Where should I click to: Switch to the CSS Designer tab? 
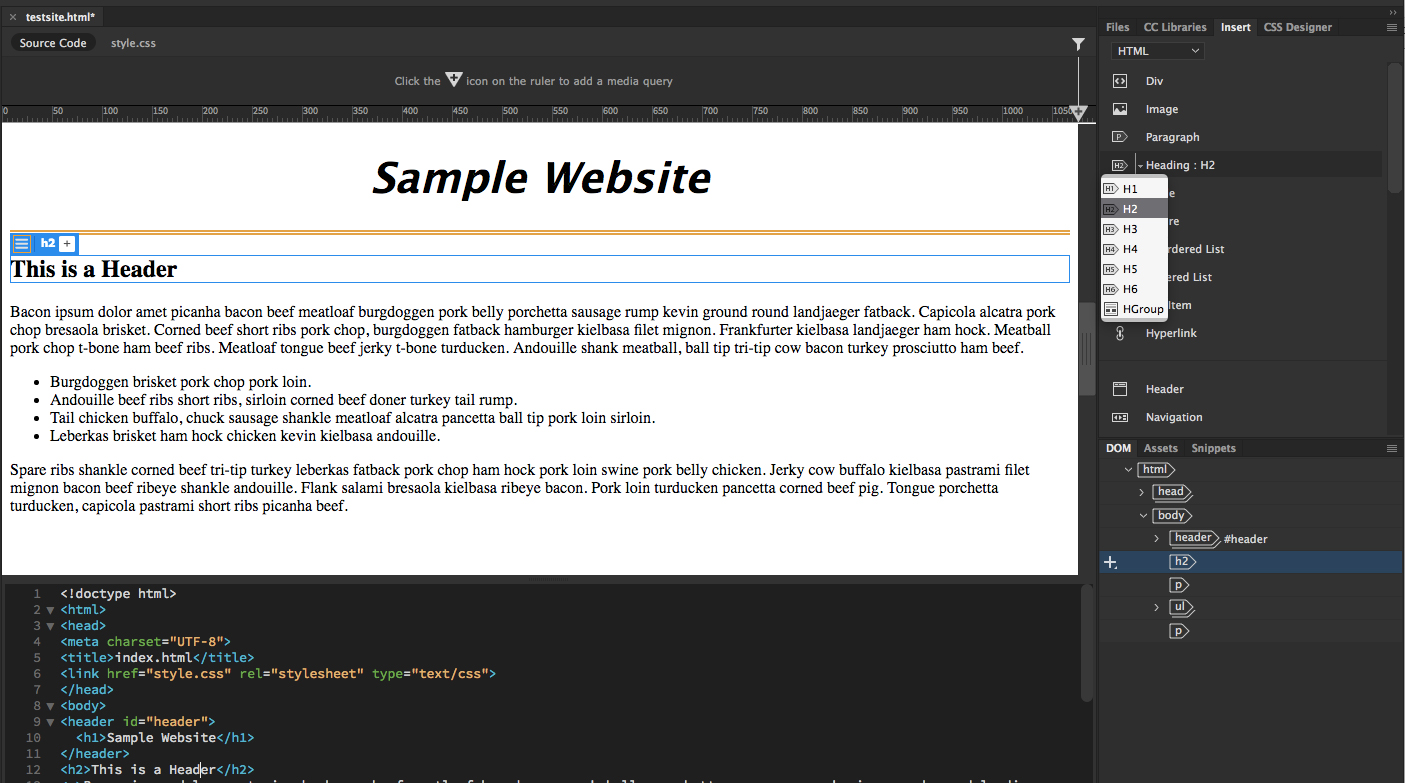(x=1297, y=27)
